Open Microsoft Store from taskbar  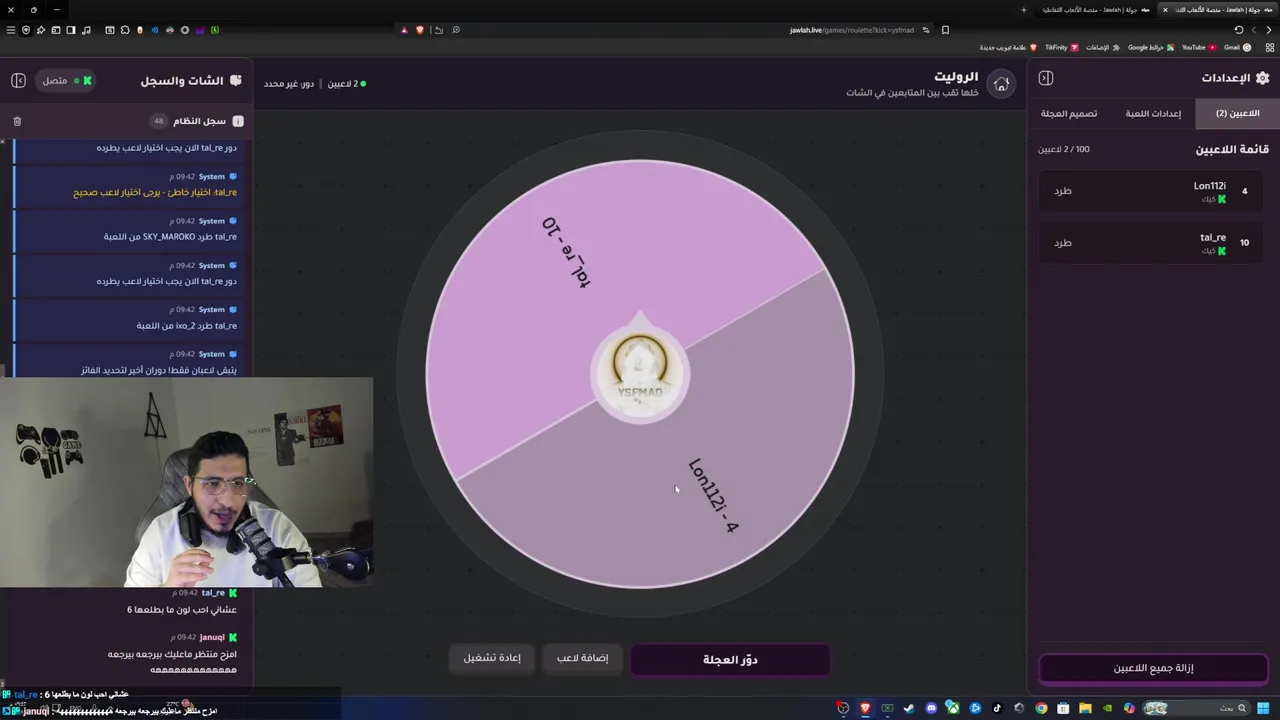[1063, 708]
